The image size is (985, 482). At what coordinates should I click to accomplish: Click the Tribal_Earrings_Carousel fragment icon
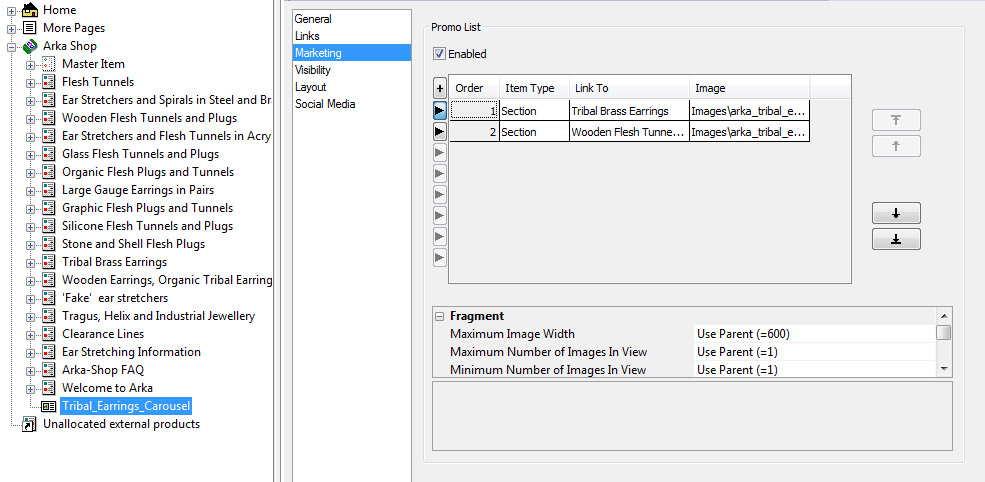click(48, 406)
